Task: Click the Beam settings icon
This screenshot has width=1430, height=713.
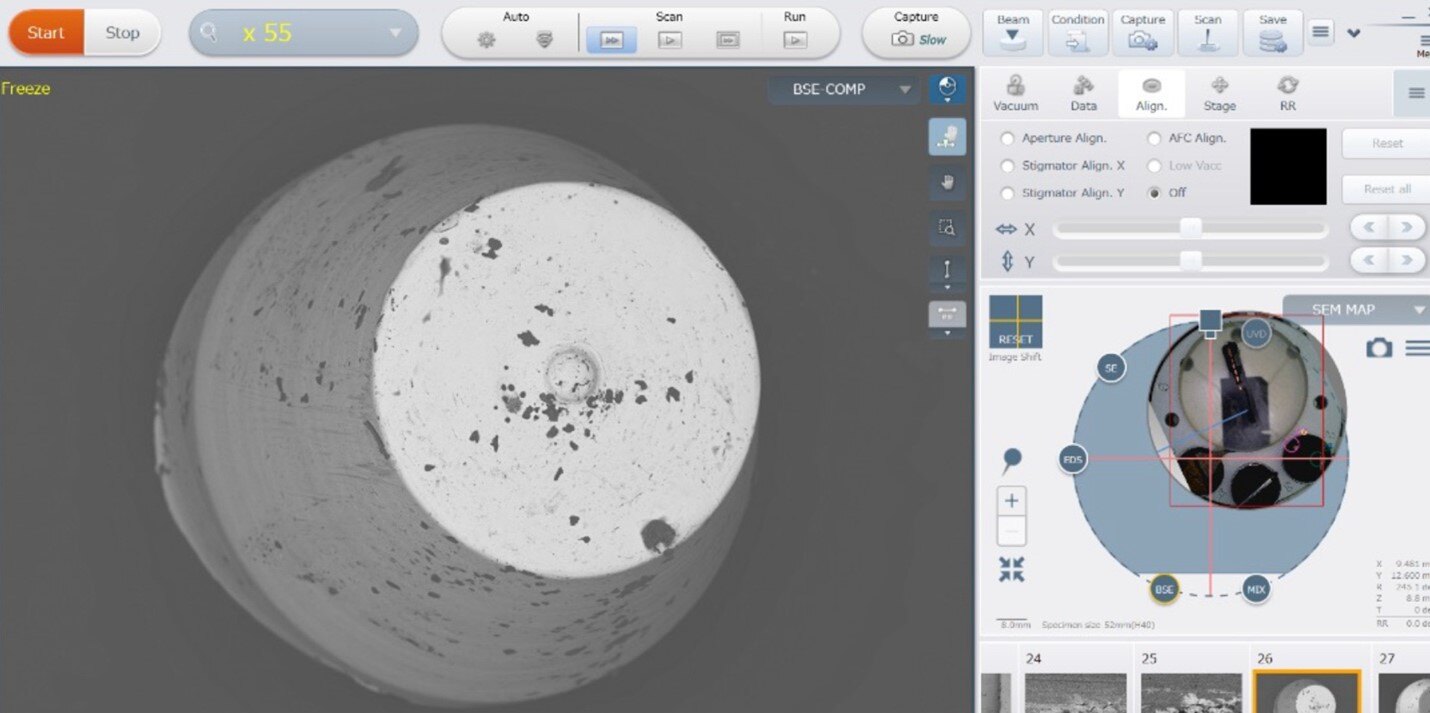Action: 1011,31
